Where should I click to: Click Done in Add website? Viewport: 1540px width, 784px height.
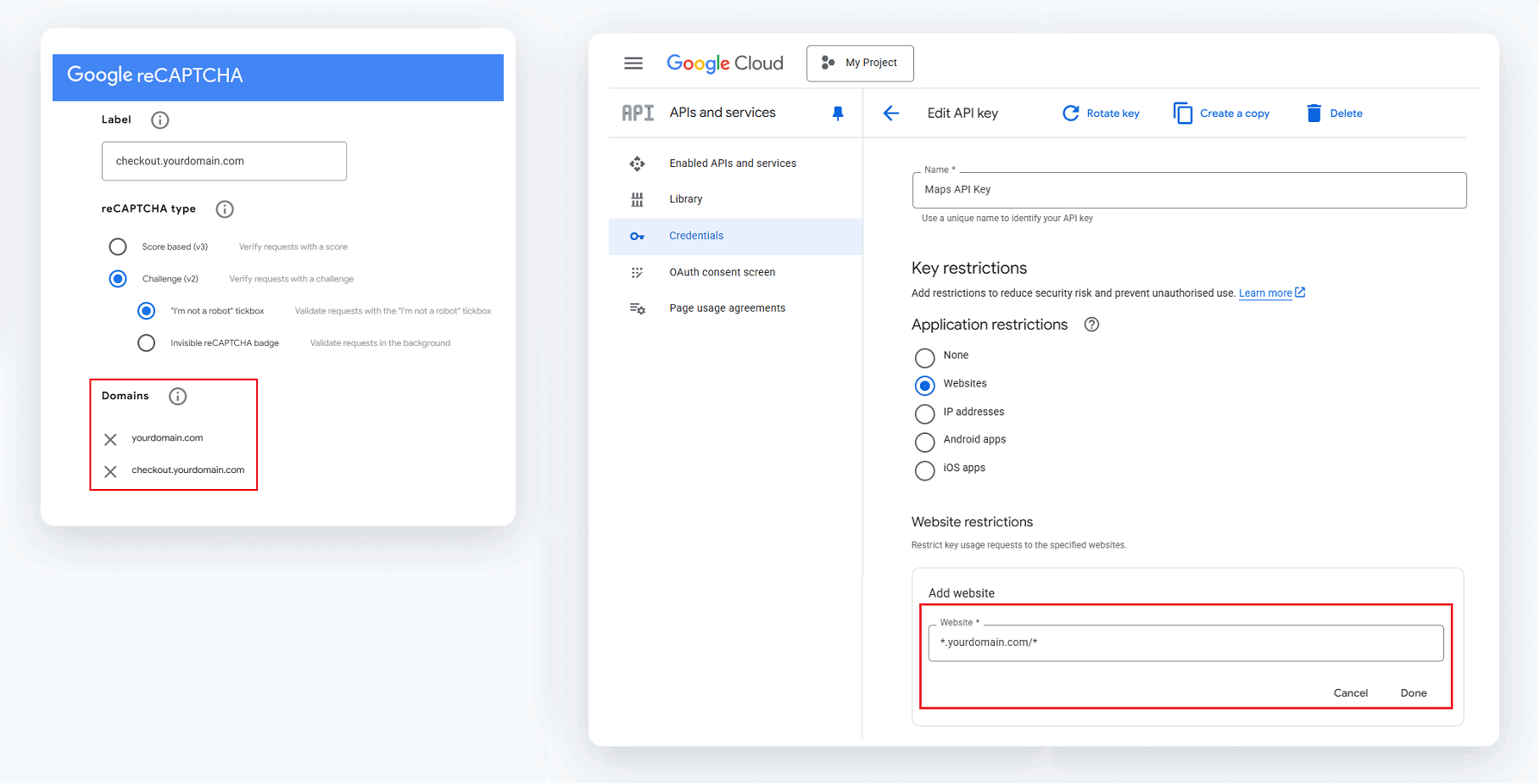pyautogui.click(x=1413, y=692)
